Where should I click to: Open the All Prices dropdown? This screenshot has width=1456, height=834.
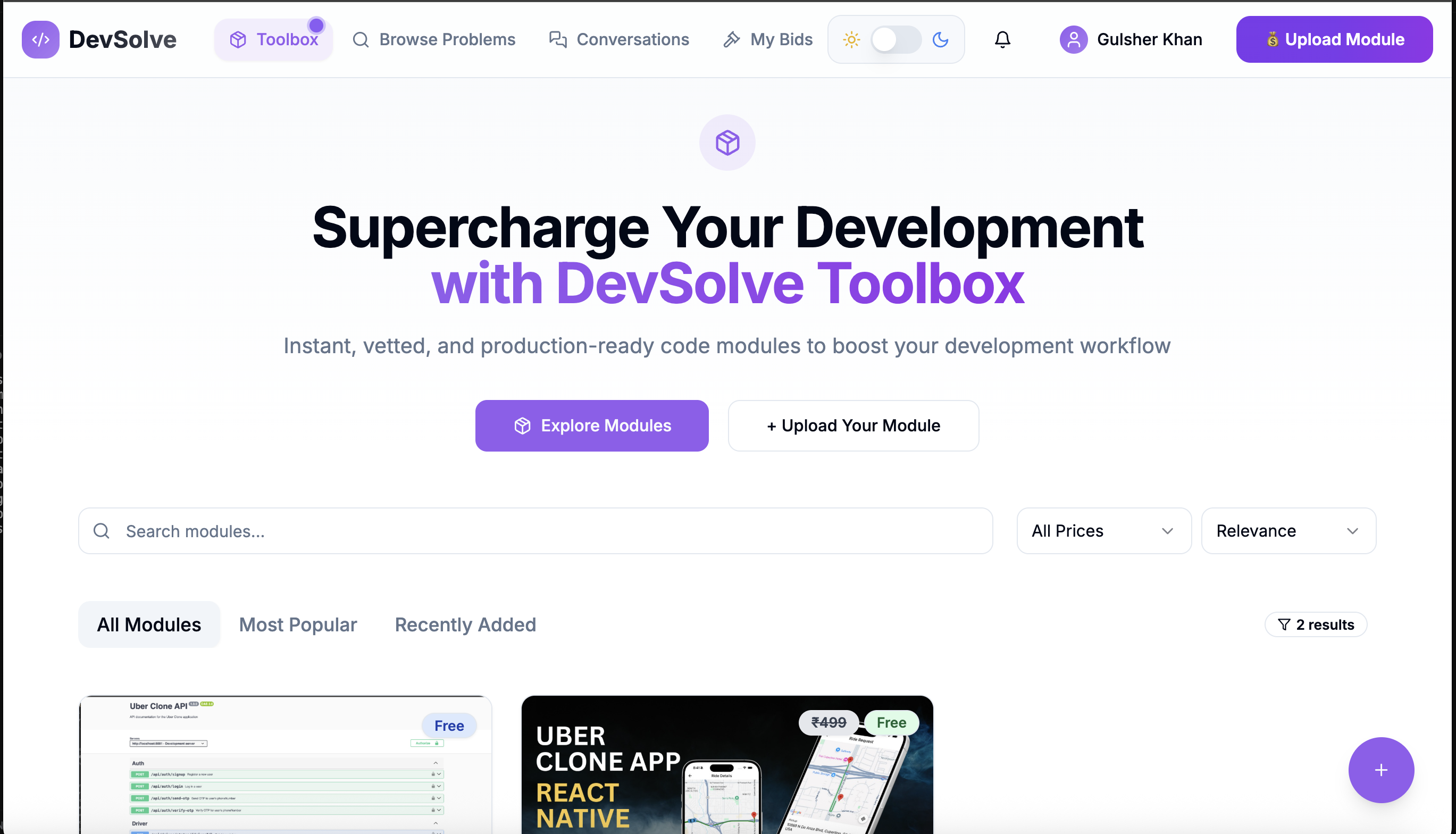[x=1104, y=531]
